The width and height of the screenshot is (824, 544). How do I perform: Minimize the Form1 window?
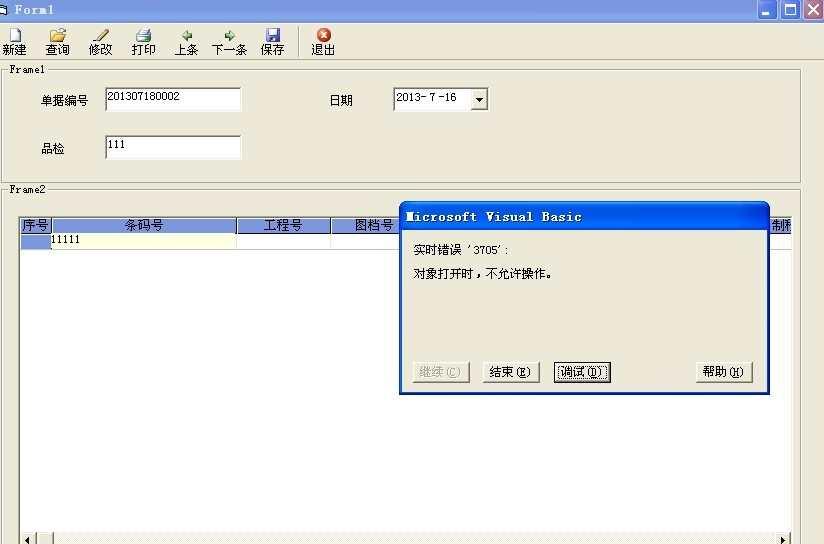[x=767, y=9]
